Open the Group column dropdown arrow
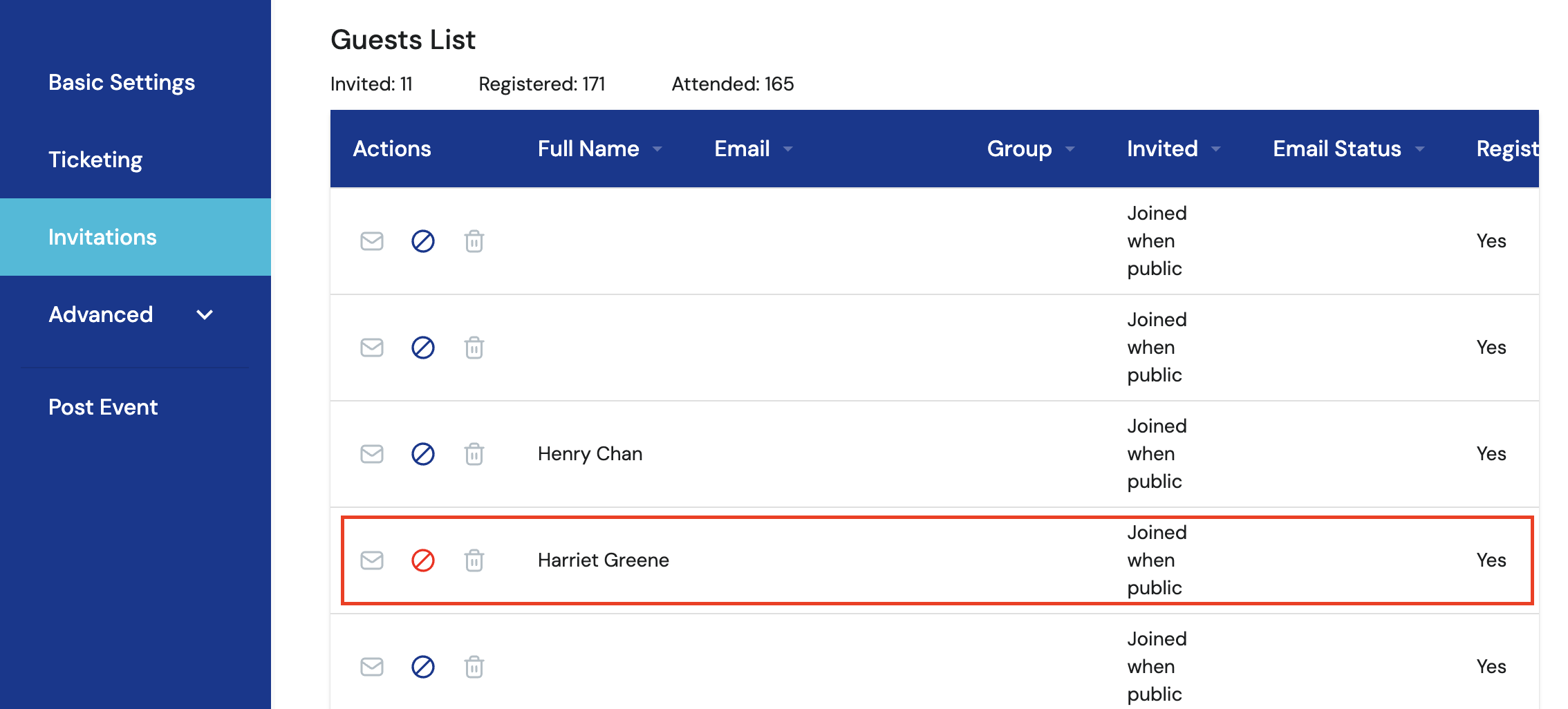This screenshot has width=1568, height=709. pyautogui.click(x=1070, y=149)
